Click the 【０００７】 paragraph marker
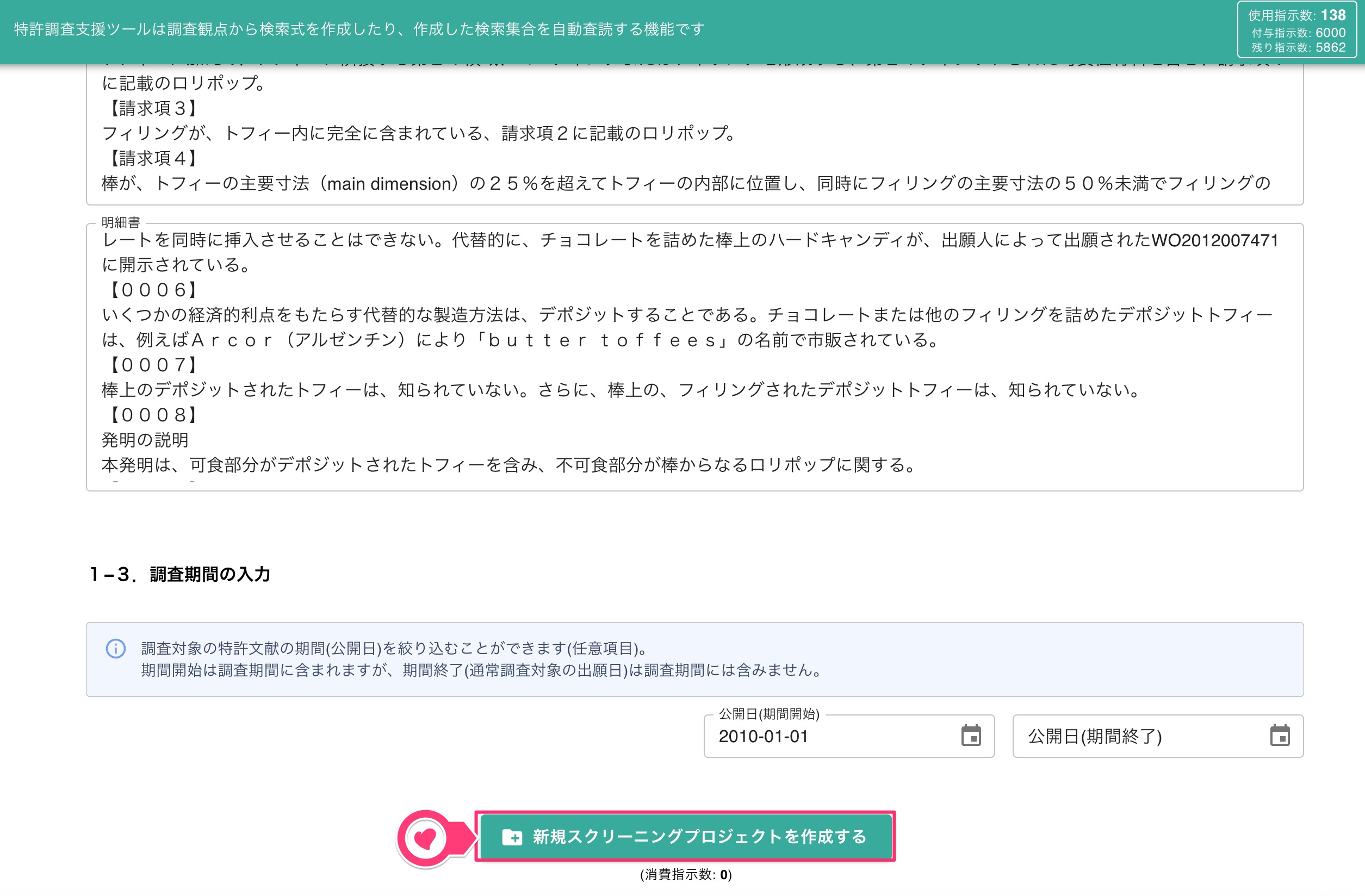This screenshot has width=1365, height=896. (152, 365)
